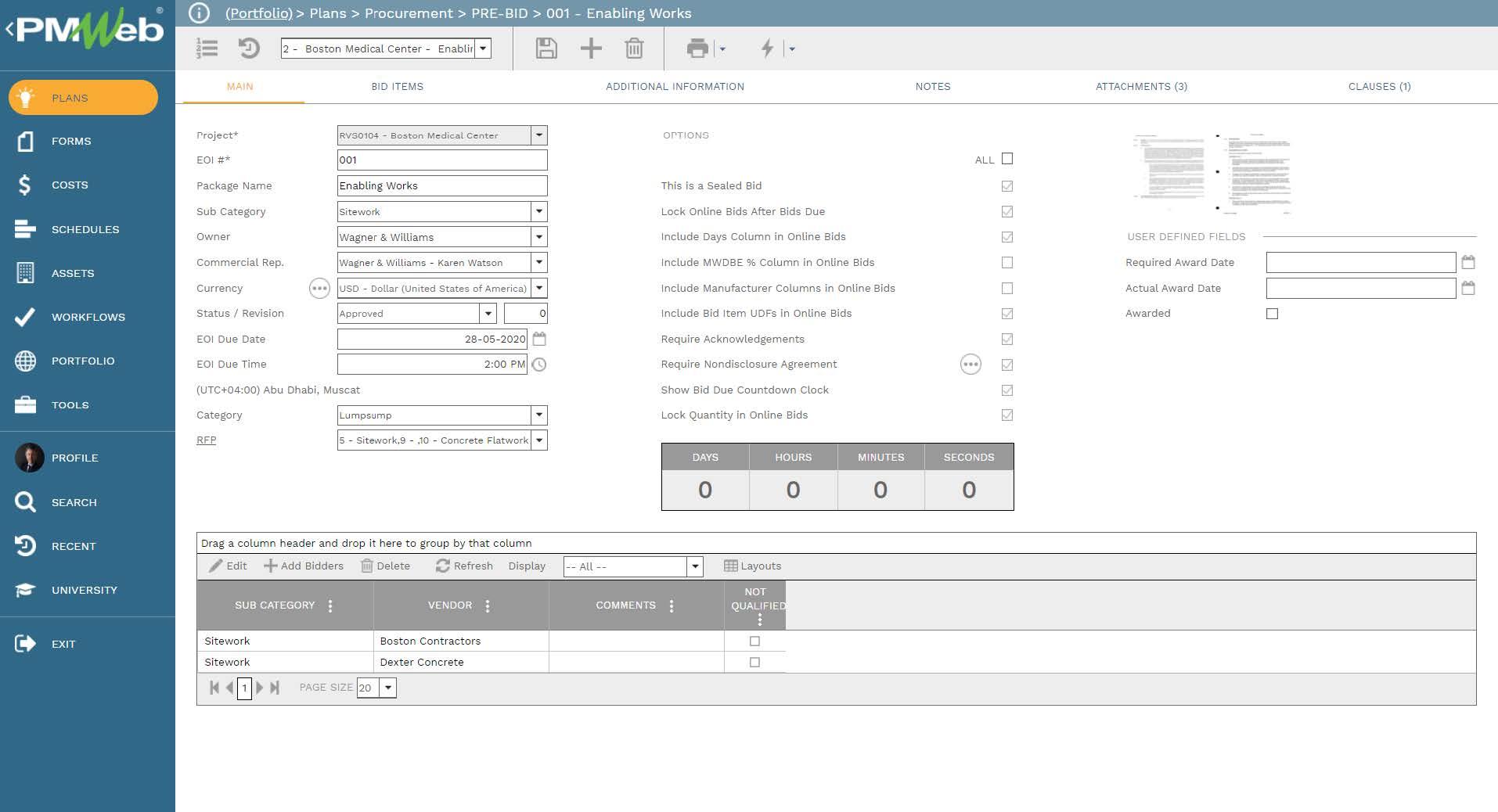This screenshot has height=812, width=1498.
Task: Click the lightning bolt actions icon
Action: point(767,49)
